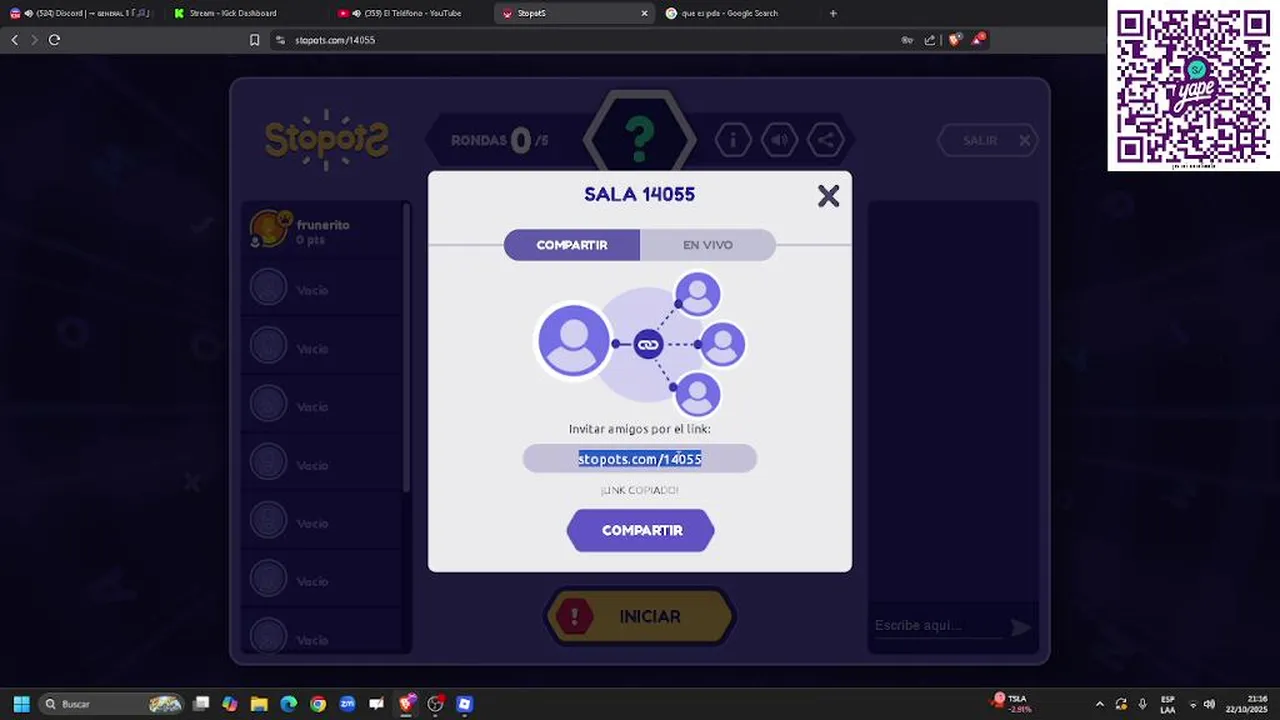Screen dimensions: 1280x720
Task: Open the Brave Shields lion icon
Action: tap(955, 40)
